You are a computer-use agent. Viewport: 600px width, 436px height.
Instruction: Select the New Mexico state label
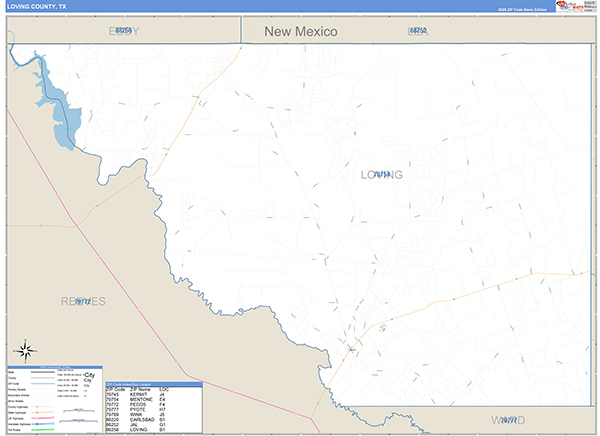coord(301,31)
